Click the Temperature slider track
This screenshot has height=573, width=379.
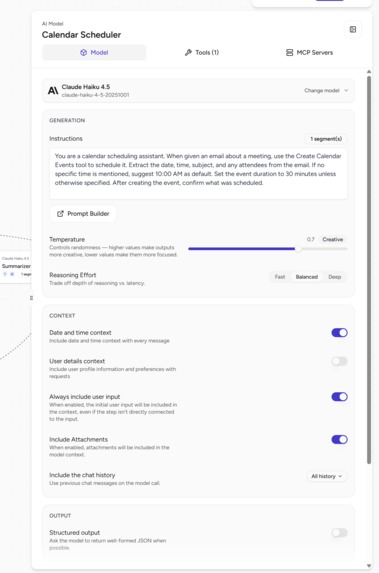click(268, 249)
